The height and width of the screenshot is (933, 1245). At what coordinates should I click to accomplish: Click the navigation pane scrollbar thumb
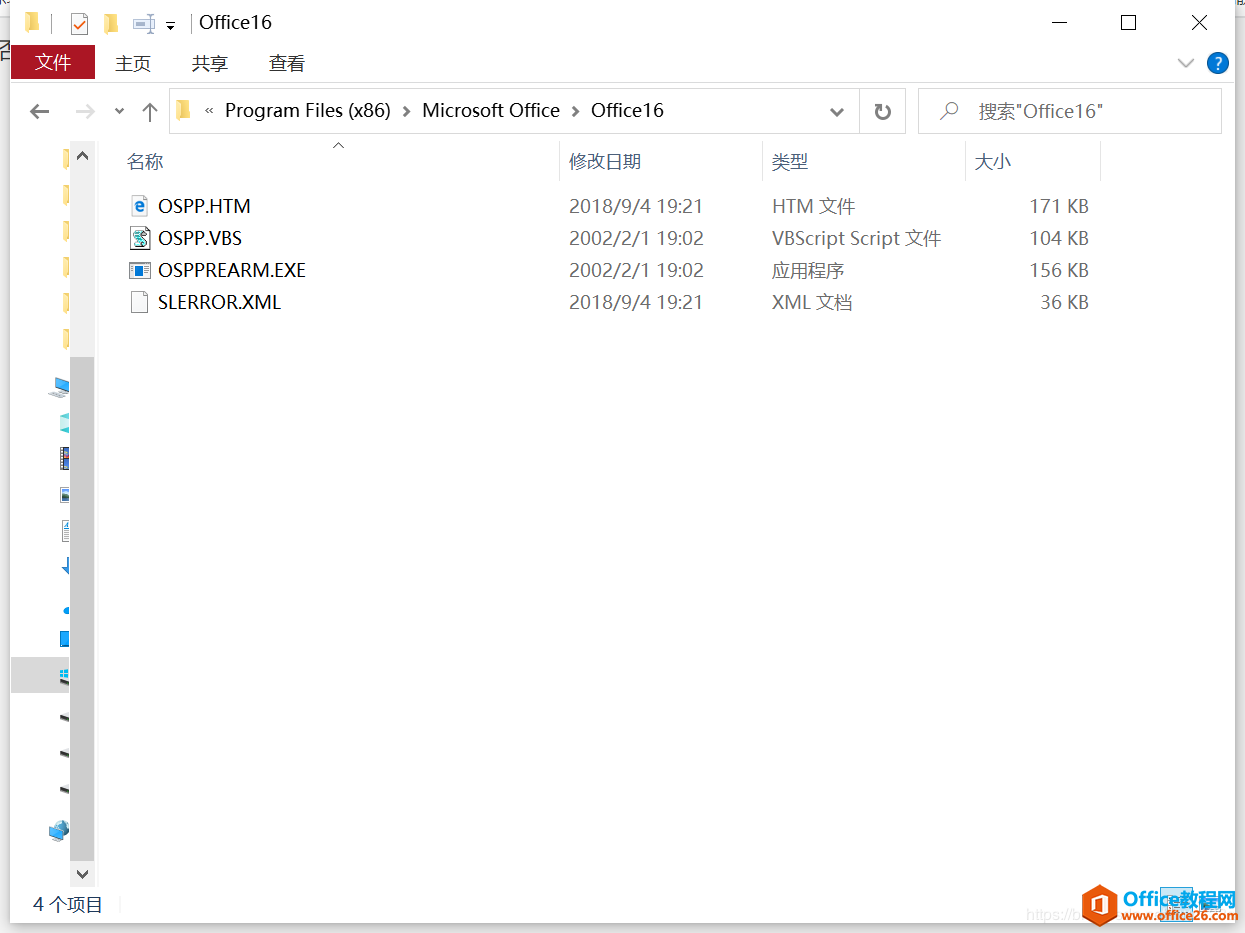point(82,608)
